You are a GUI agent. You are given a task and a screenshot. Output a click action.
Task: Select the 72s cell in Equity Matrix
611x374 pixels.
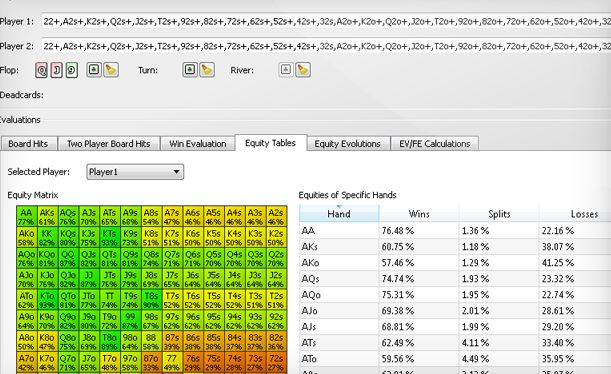pyautogui.click(x=276, y=362)
